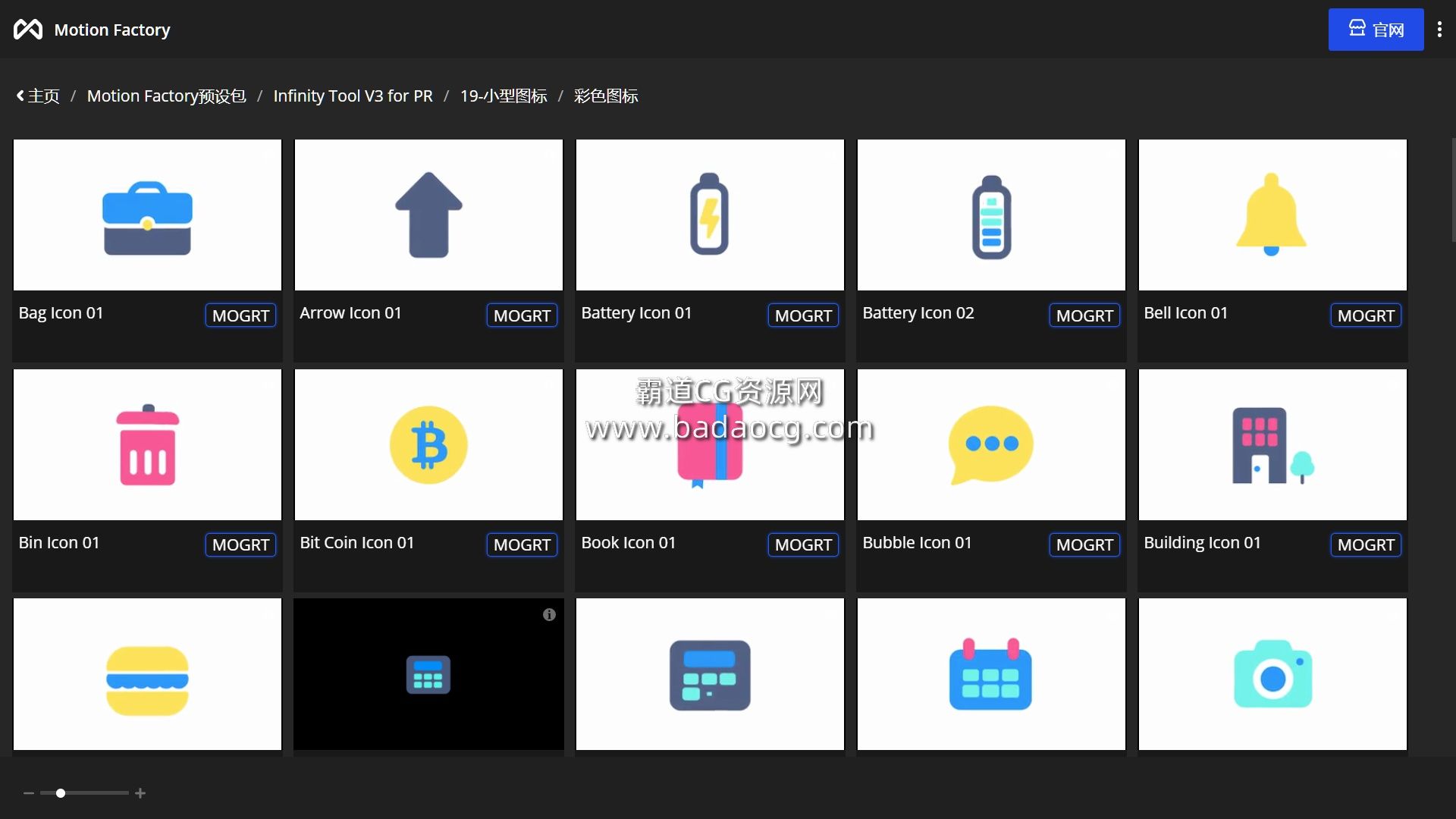
Task: Click MOGRT badge for Bin Icon 01
Action: [240, 544]
